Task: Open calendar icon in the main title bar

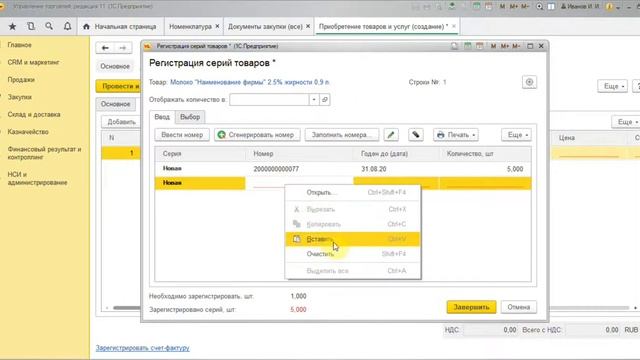Action: click(489, 7)
